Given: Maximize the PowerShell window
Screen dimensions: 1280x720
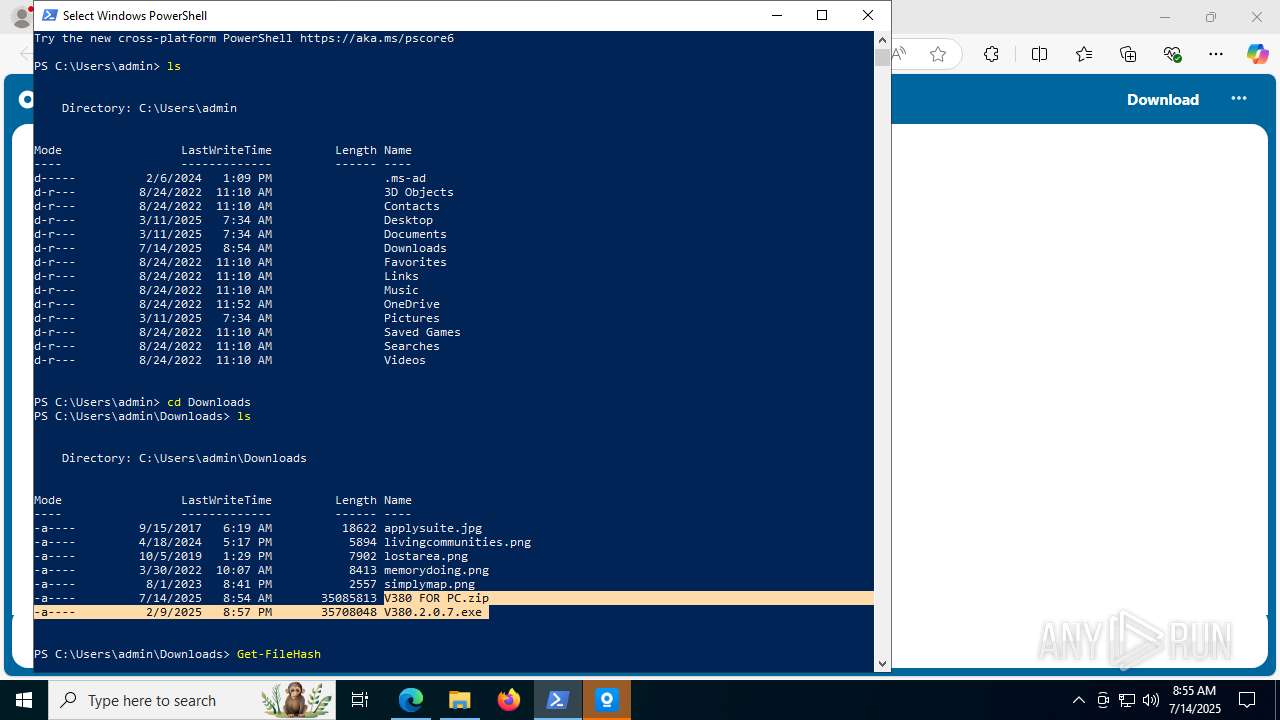Looking at the screenshot, I should [x=822, y=15].
